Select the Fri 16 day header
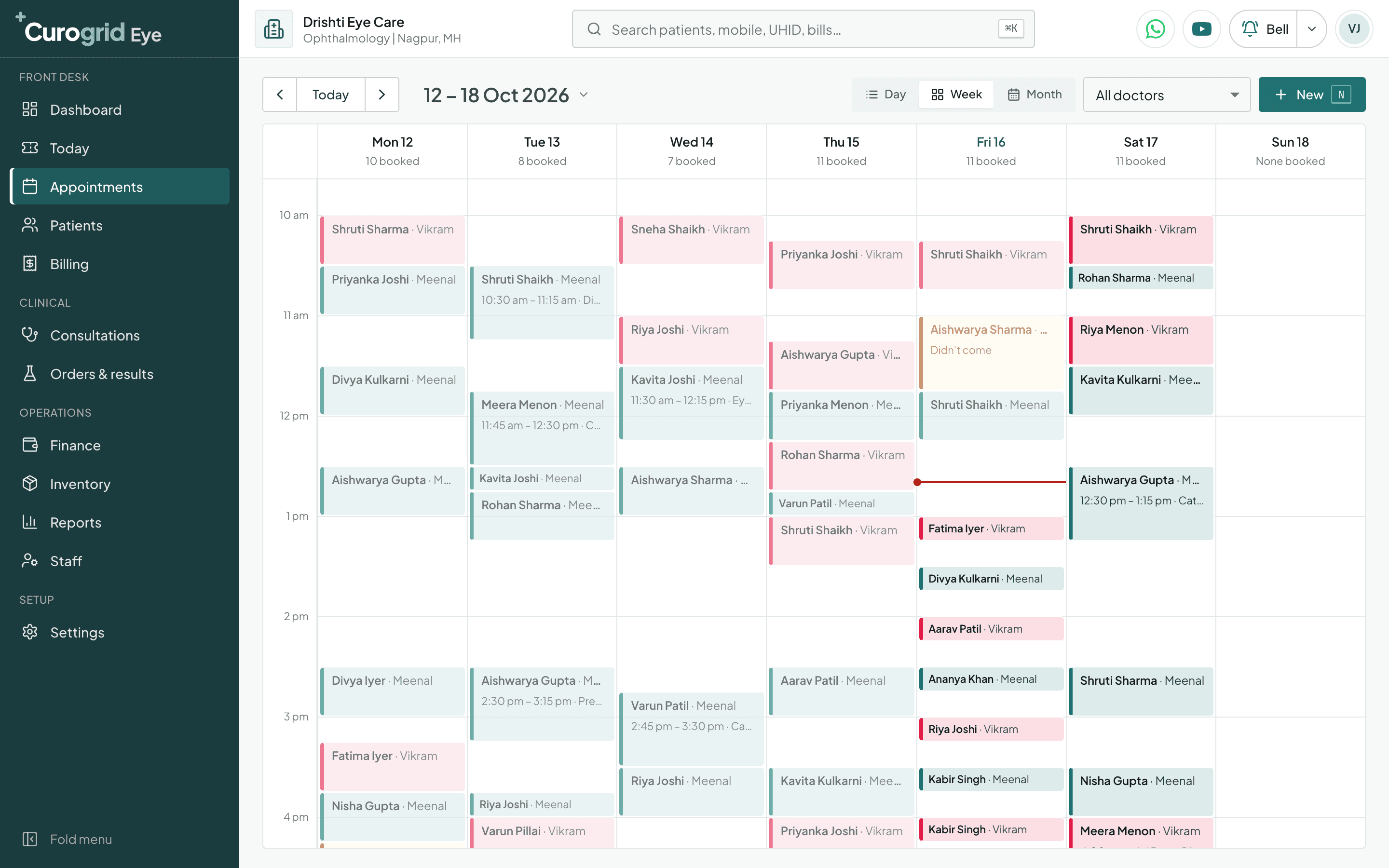 [991, 151]
